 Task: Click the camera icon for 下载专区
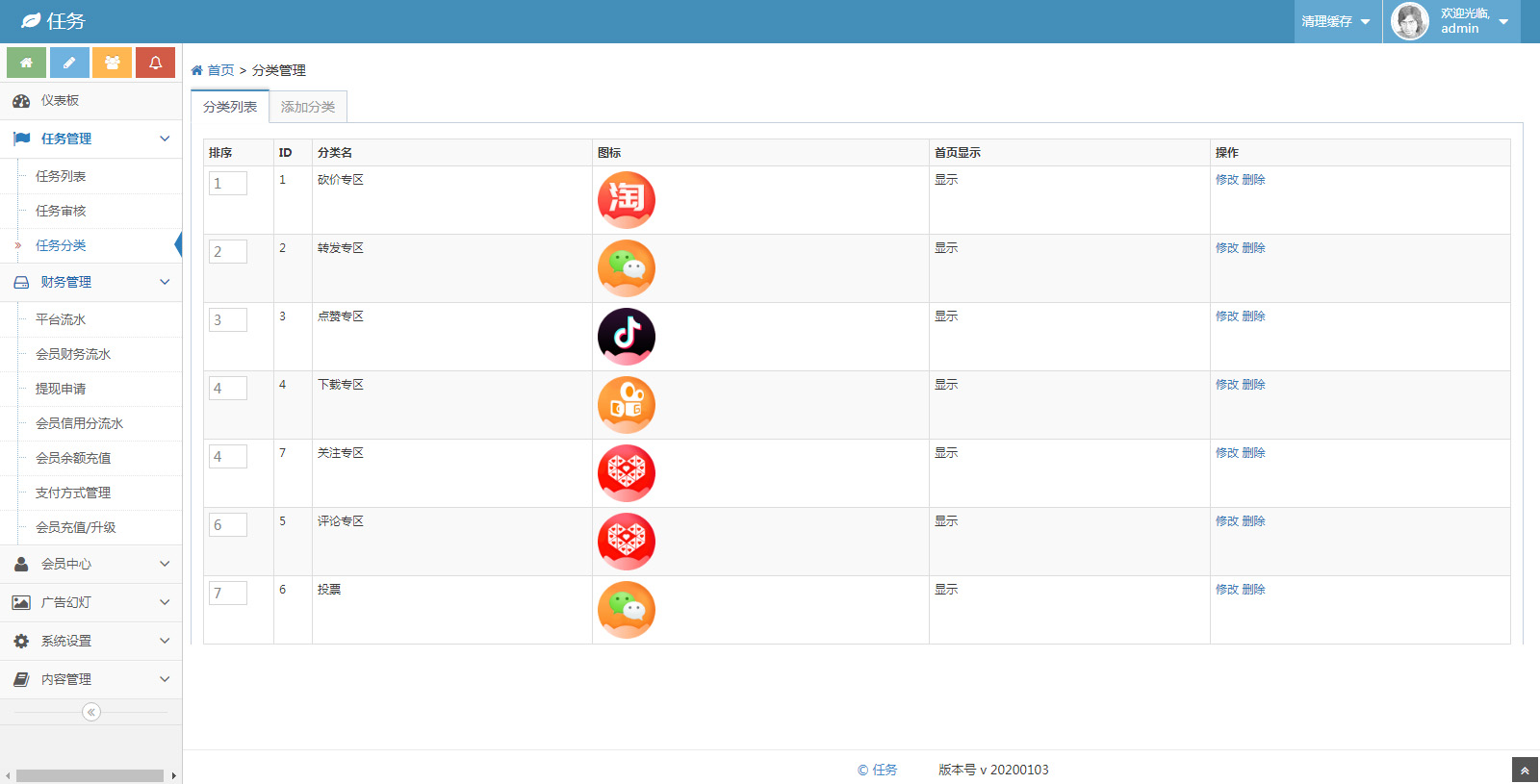[627, 405]
